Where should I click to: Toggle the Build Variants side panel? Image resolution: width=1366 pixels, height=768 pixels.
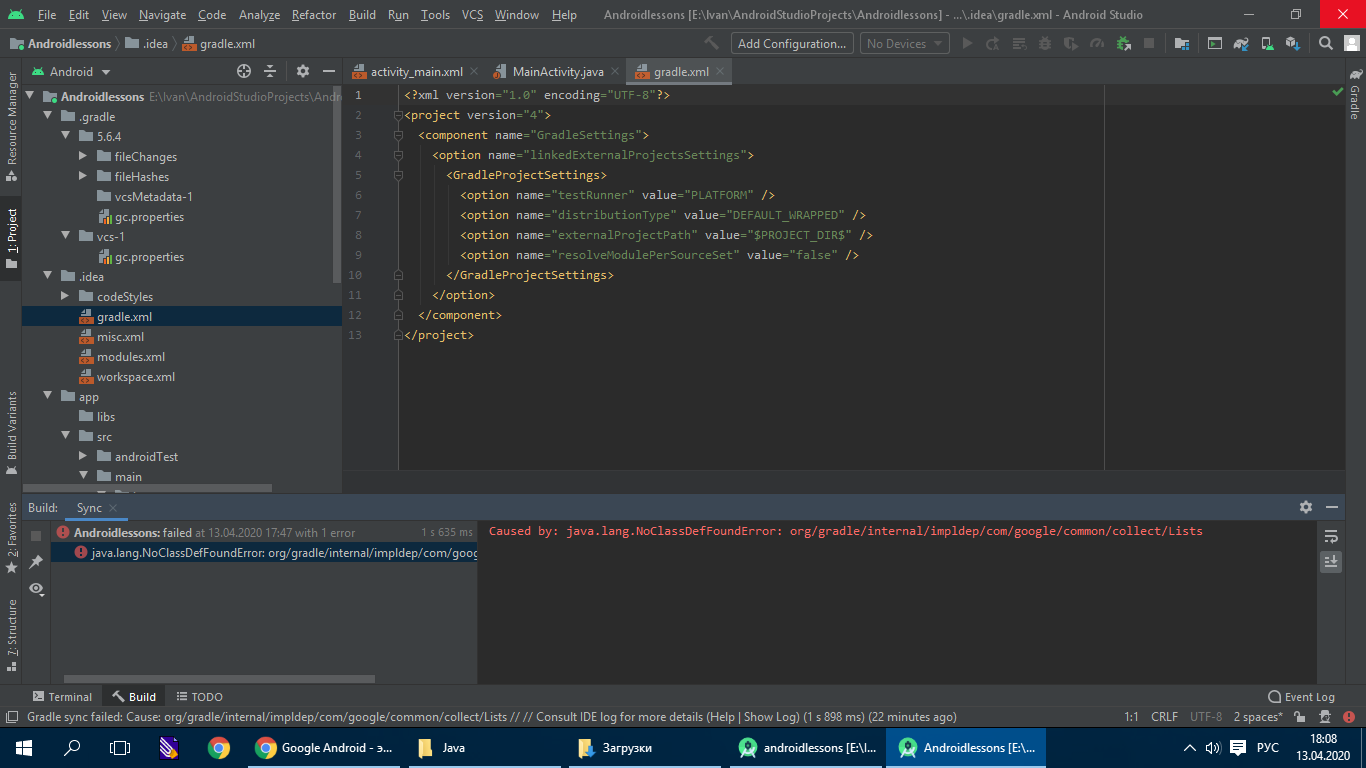11,433
